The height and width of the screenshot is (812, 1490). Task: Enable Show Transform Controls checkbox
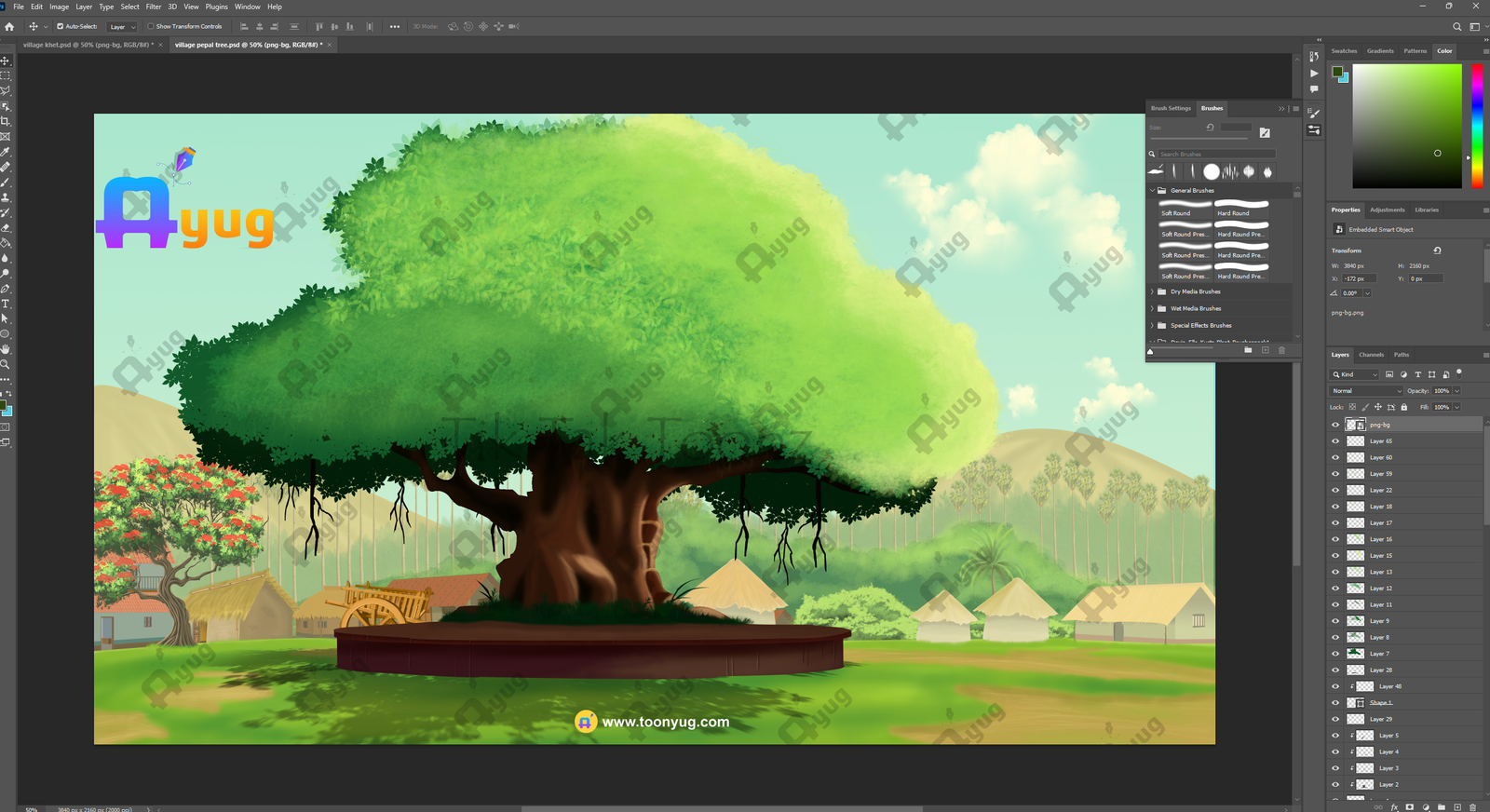coord(151,27)
